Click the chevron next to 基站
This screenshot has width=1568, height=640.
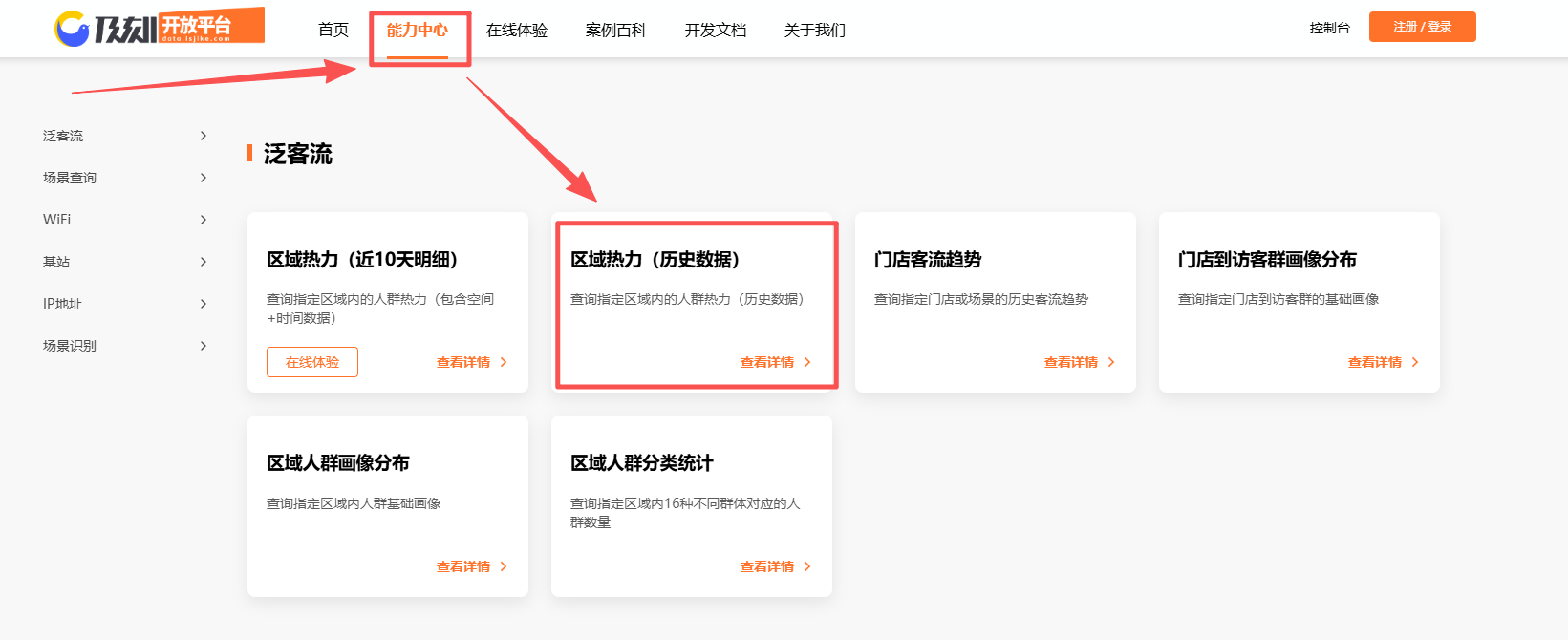point(204,262)
